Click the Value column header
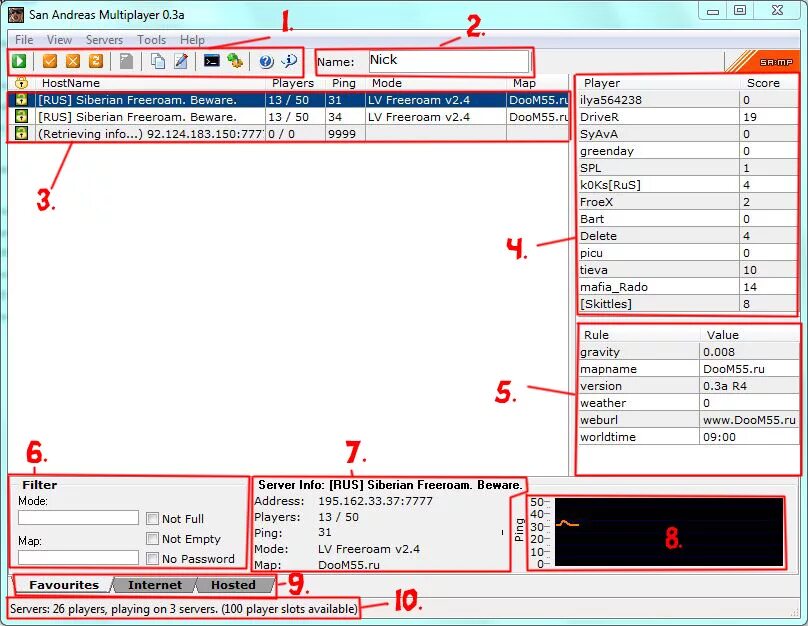Image resolution: width=808 pixels, height=626 pixels. pyautogui.click(x=749, y=335)
